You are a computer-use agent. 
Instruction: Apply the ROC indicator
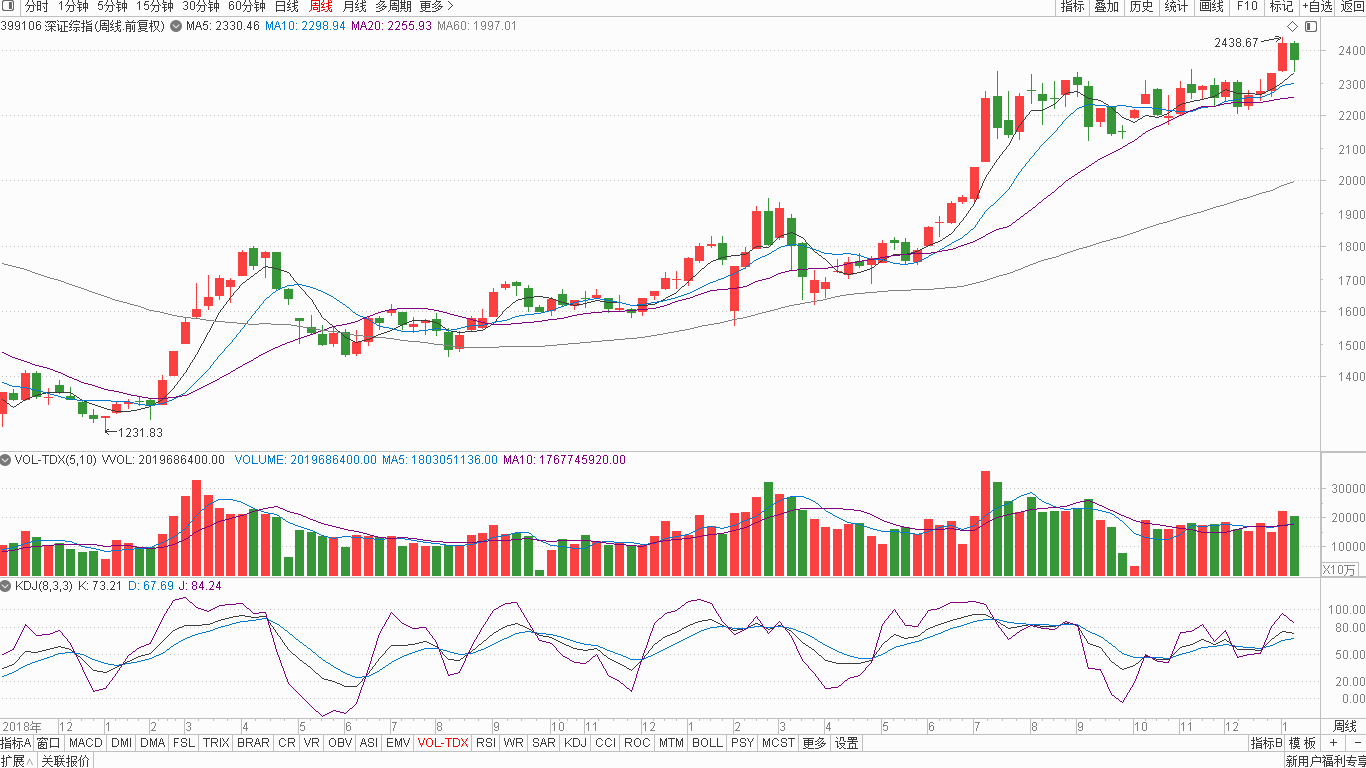click(637, 743)
